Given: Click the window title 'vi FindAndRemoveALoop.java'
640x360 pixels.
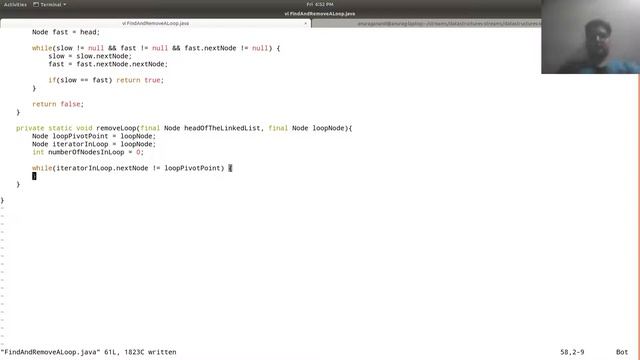Looking at the screenshot, I should pos(320,13).
